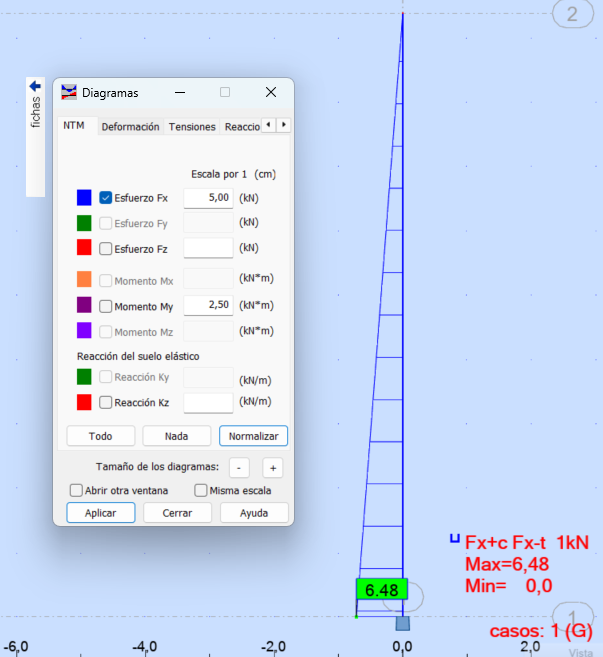Increase diagram size with plus button
The width and height of the screenshot is (603, 657).
pos(273,467)
